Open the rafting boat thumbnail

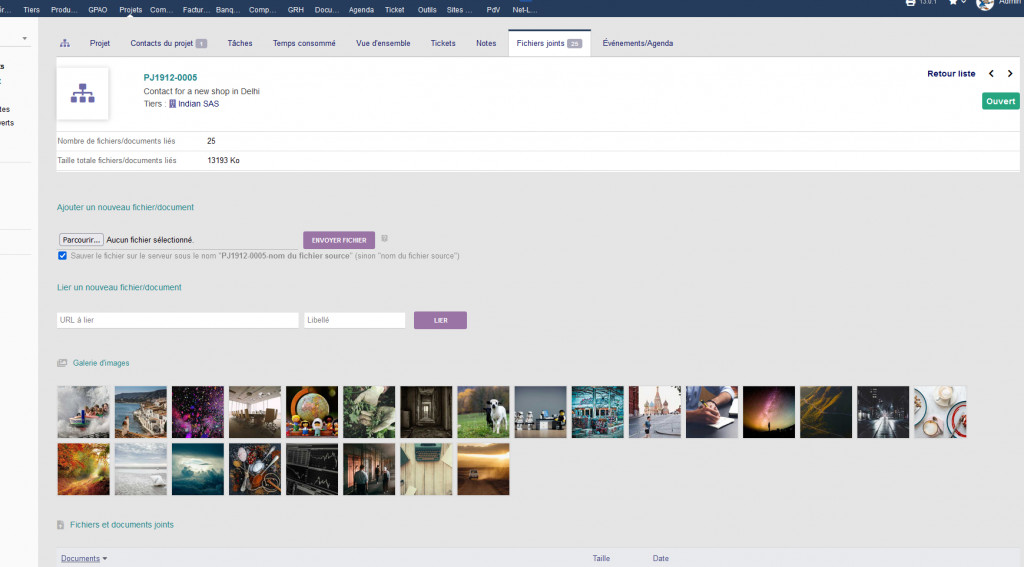coord(84,412)
